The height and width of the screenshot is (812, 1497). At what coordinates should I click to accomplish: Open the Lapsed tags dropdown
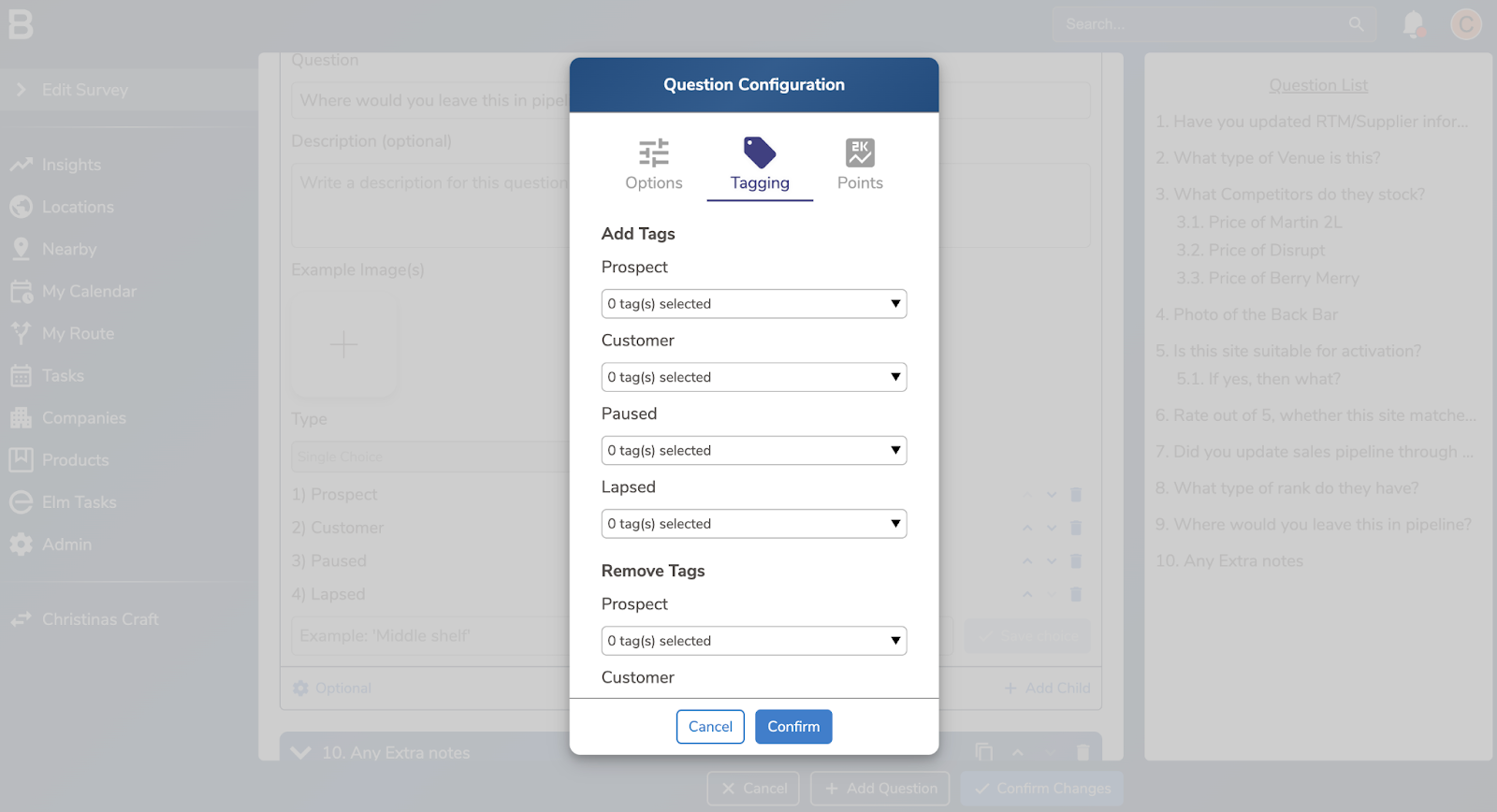click(x=753, y=524)
